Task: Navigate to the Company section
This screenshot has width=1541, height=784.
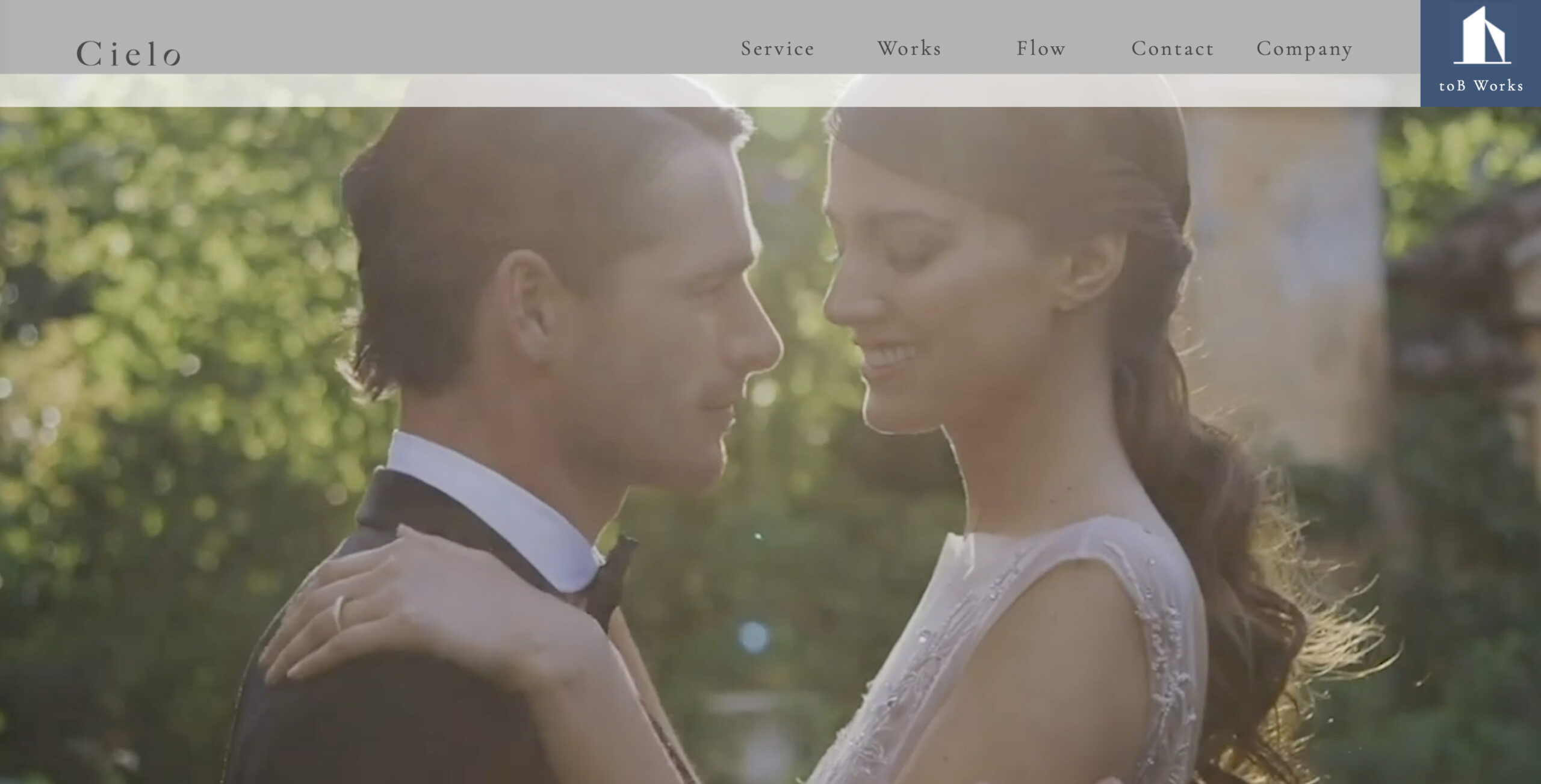Action: [1304, 49]
